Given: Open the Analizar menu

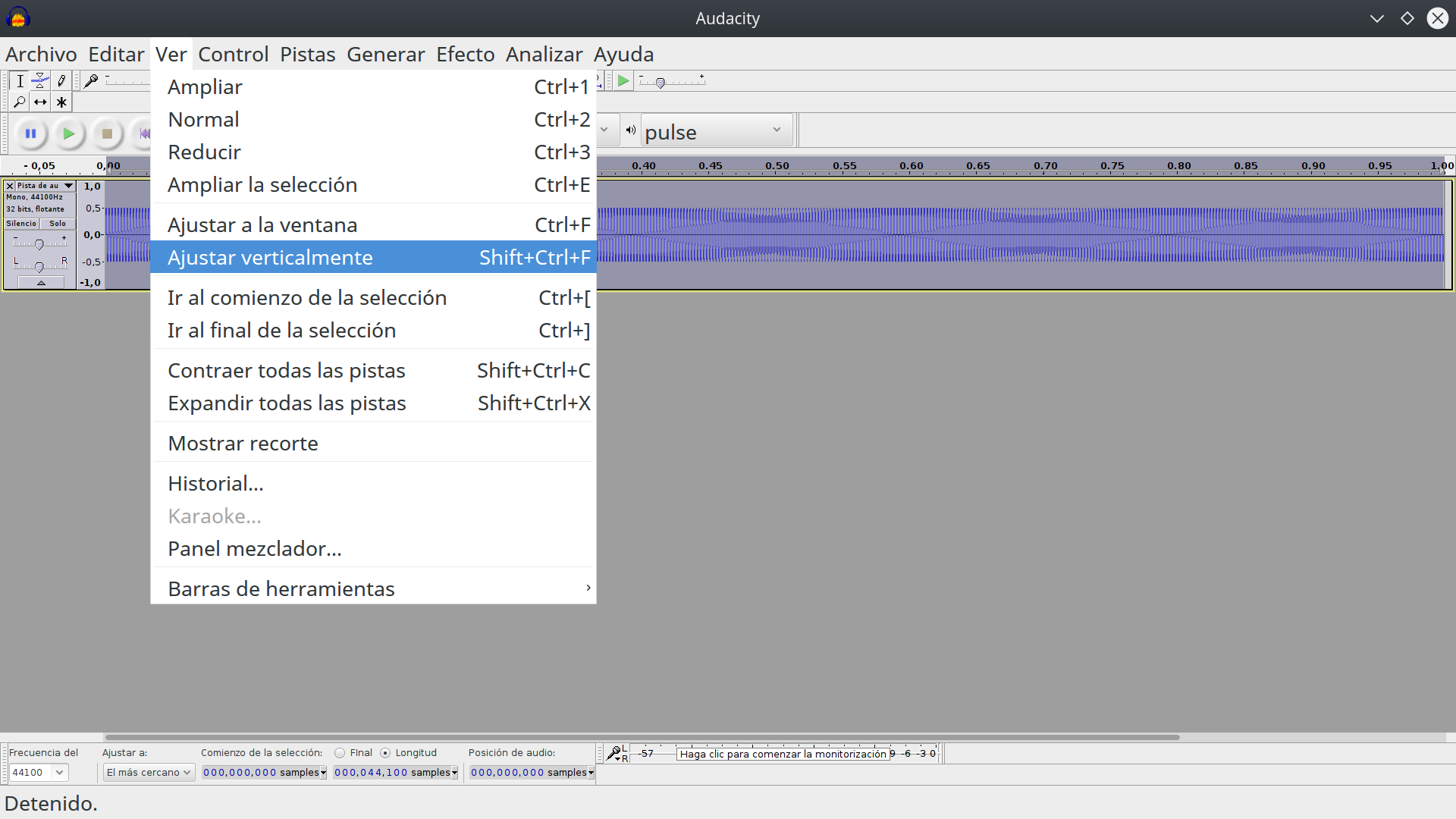Looking at the screenshot, I should tap(544, 55).
